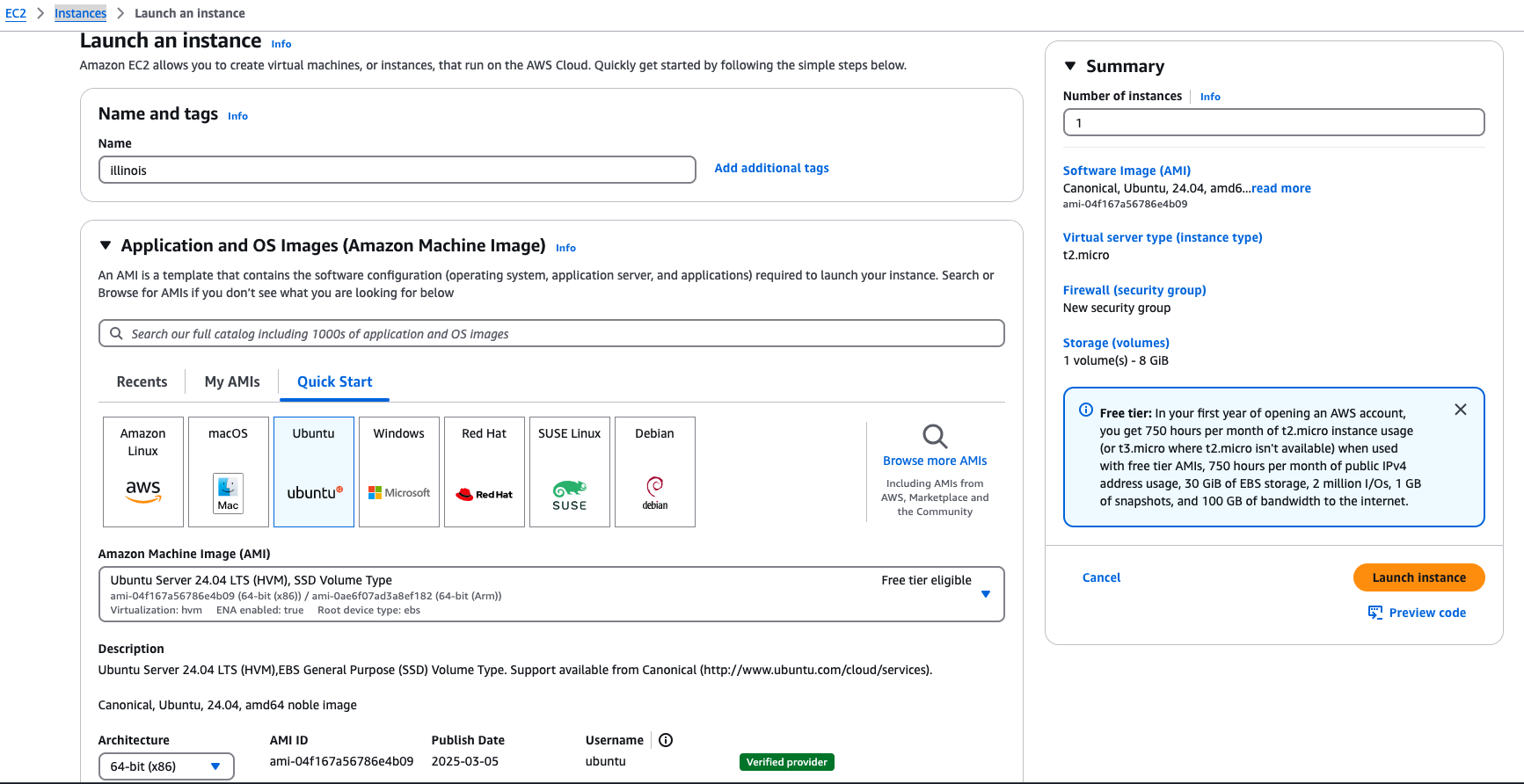This screenshot has width=1524, height=784.
Task: Open Info link beside Number of instances
Action: pyautogui.click(x=1210, y=97)
